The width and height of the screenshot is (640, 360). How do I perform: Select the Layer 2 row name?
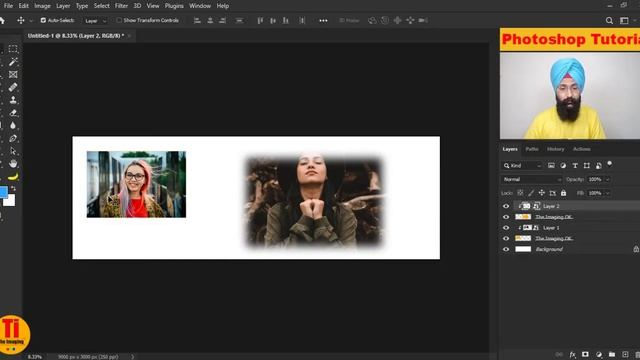551,206
